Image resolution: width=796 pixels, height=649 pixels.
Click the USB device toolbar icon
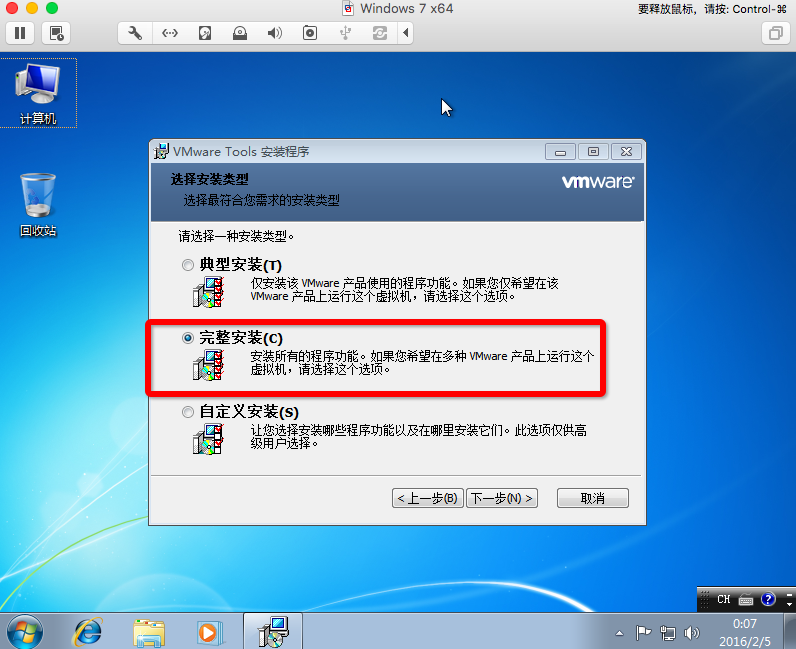[x=345, y=33]
